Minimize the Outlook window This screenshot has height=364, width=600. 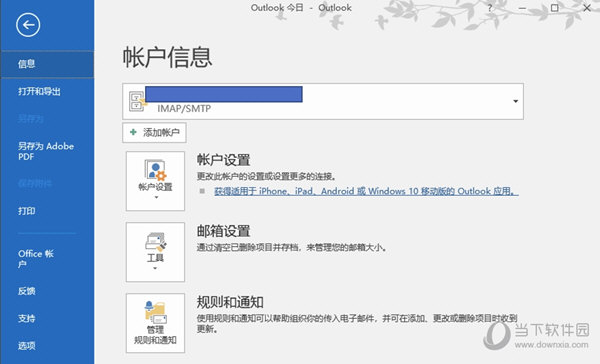pyautogui.click(x=522, y=8)
